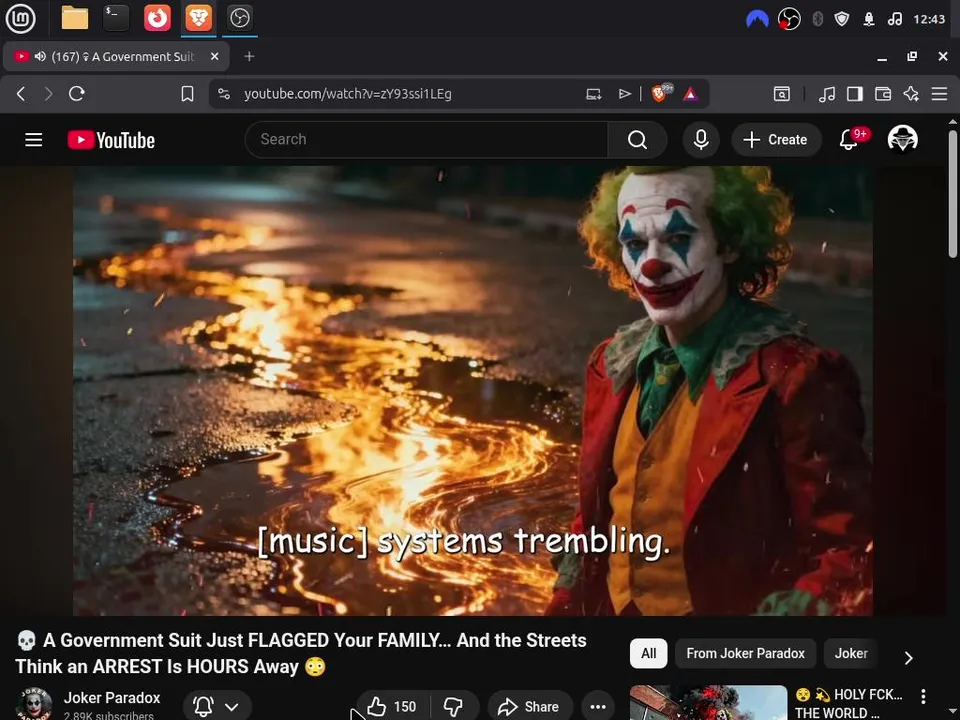
Task: Mute the tab via speaker icon
Action: 40,56
